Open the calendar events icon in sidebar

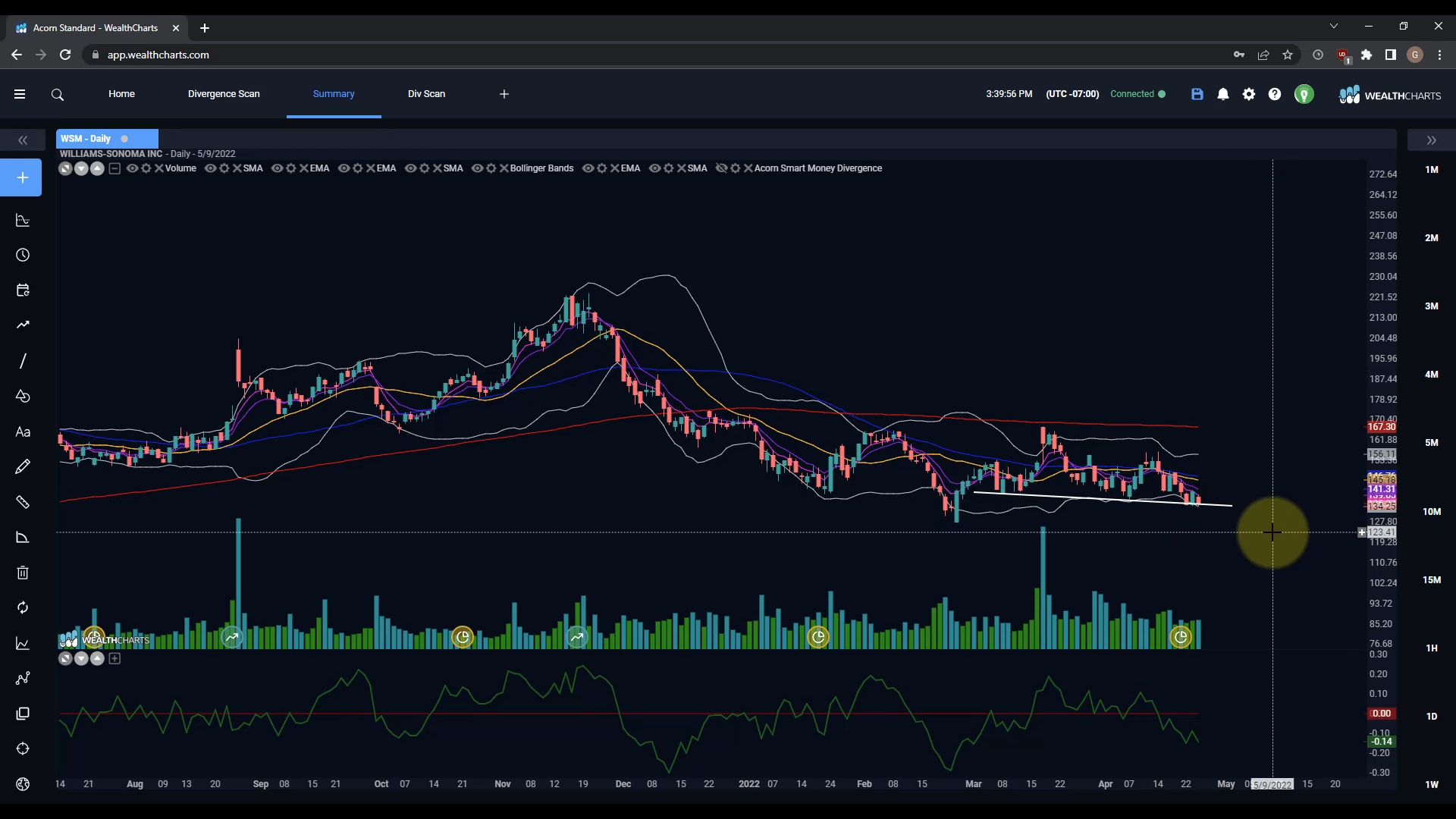pos(23,290)
